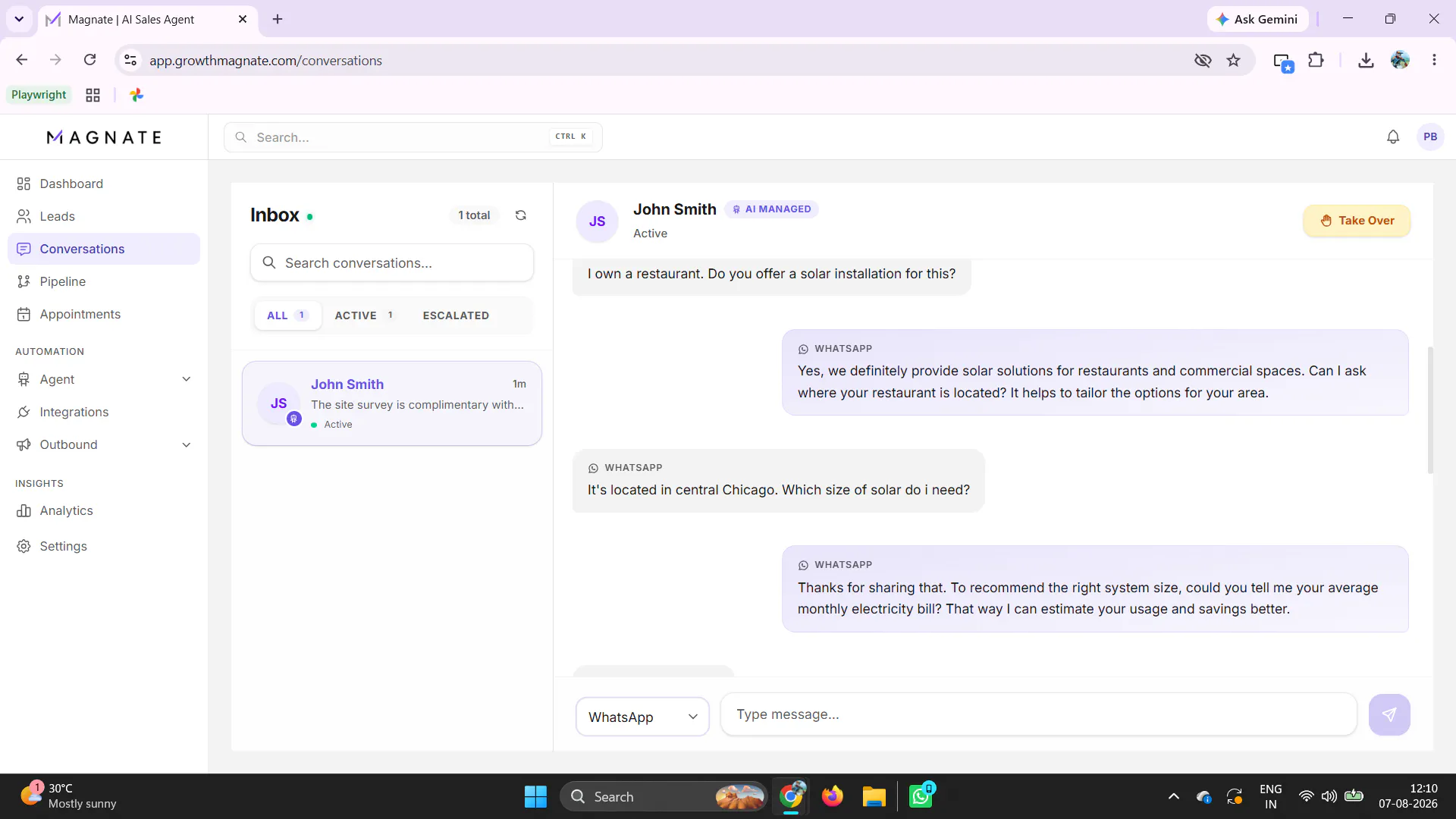Open the John Smith conversation card
The width and height of the screenshot is (1456, 819).
pos(392,403)
